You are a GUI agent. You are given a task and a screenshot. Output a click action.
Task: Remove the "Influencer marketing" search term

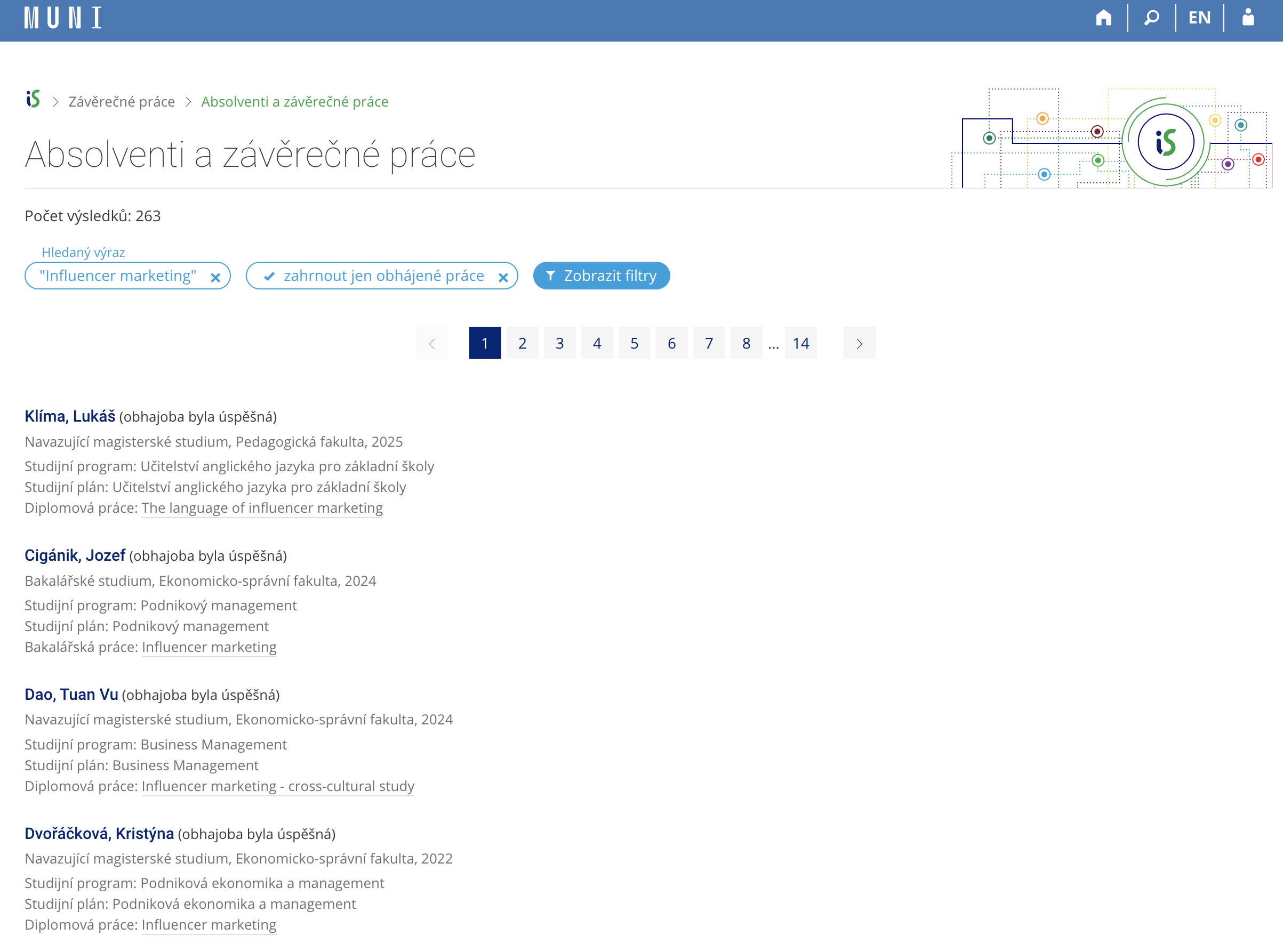click(215, 277)
